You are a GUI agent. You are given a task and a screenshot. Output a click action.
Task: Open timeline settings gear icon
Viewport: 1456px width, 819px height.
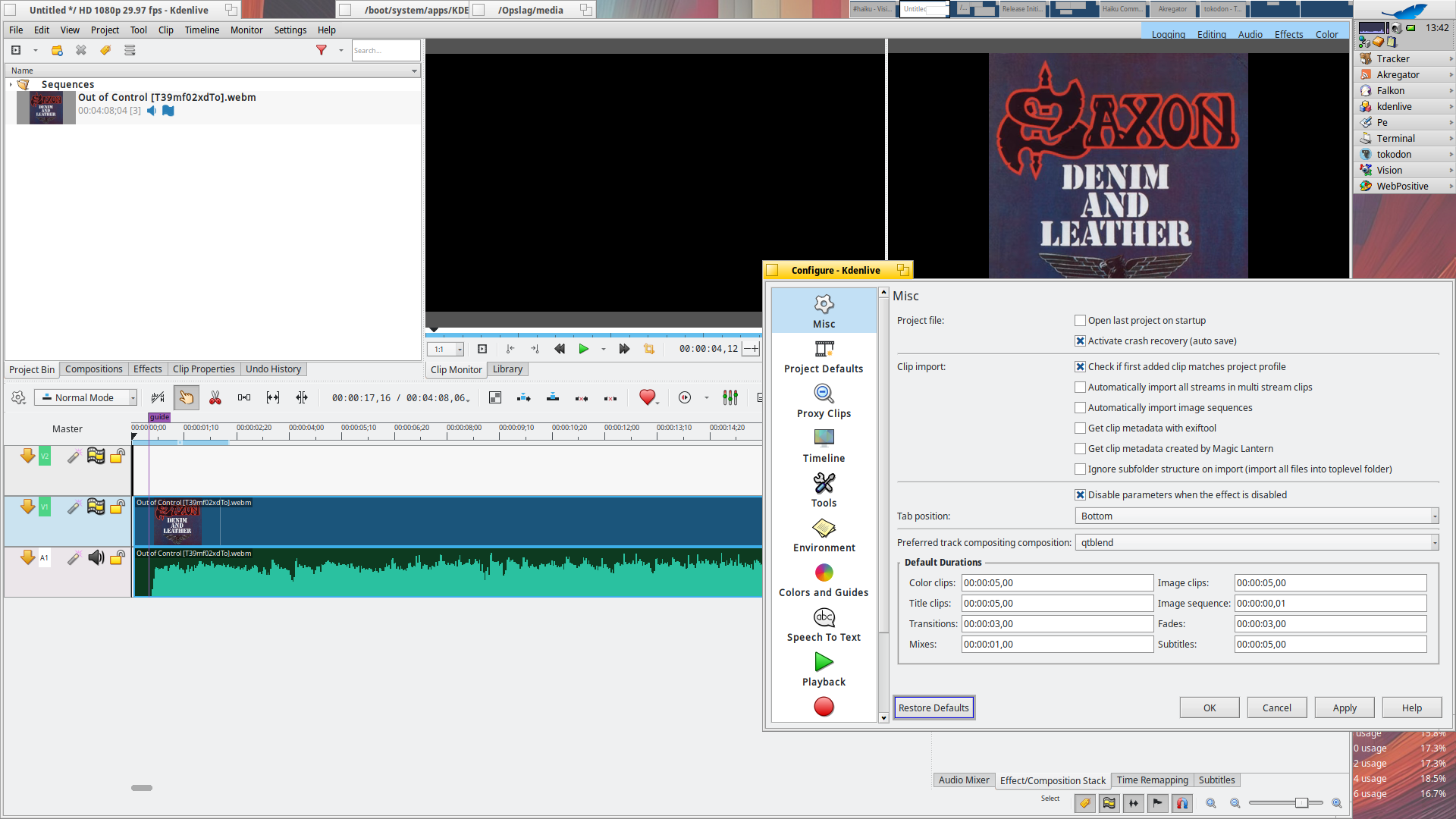tap(19, 397)
